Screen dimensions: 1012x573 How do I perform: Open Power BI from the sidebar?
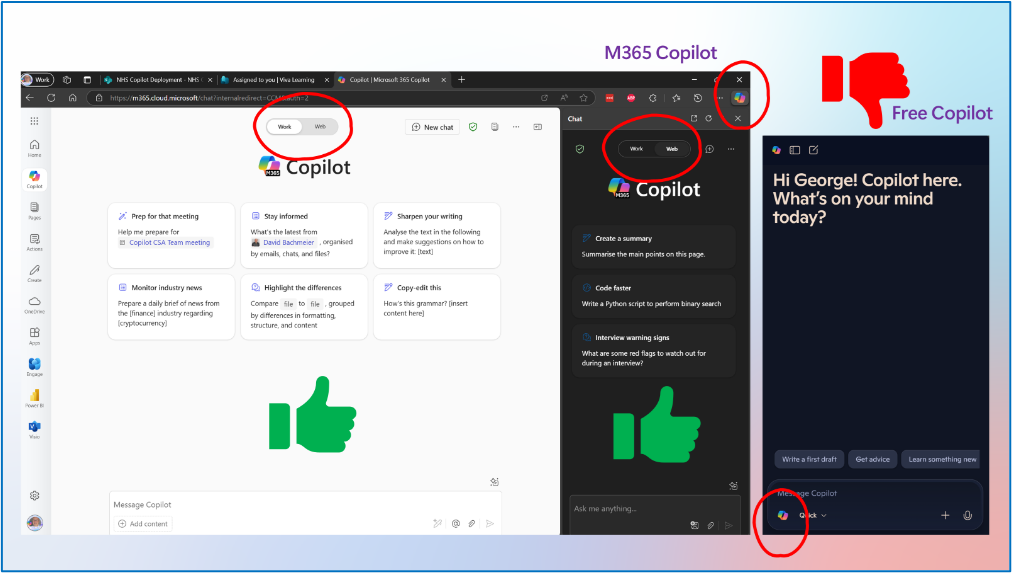tap(35, 397)
